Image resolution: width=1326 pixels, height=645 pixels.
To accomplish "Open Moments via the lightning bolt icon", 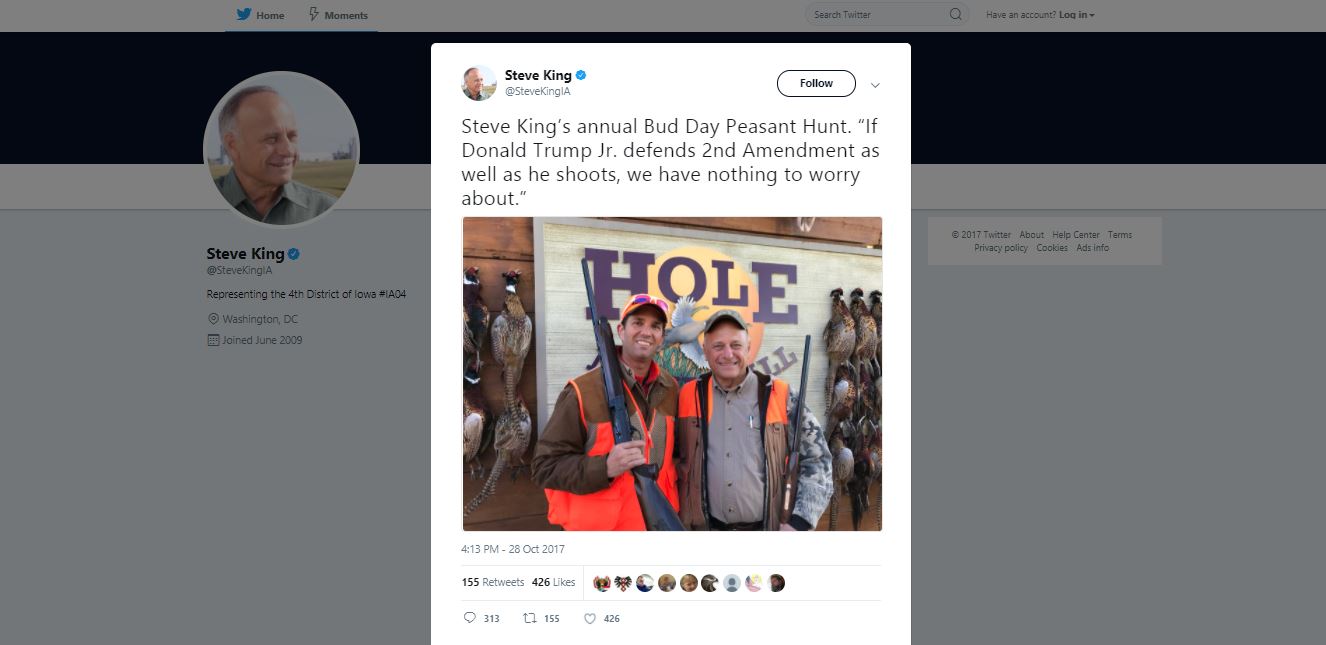I will tap(314, 15).
